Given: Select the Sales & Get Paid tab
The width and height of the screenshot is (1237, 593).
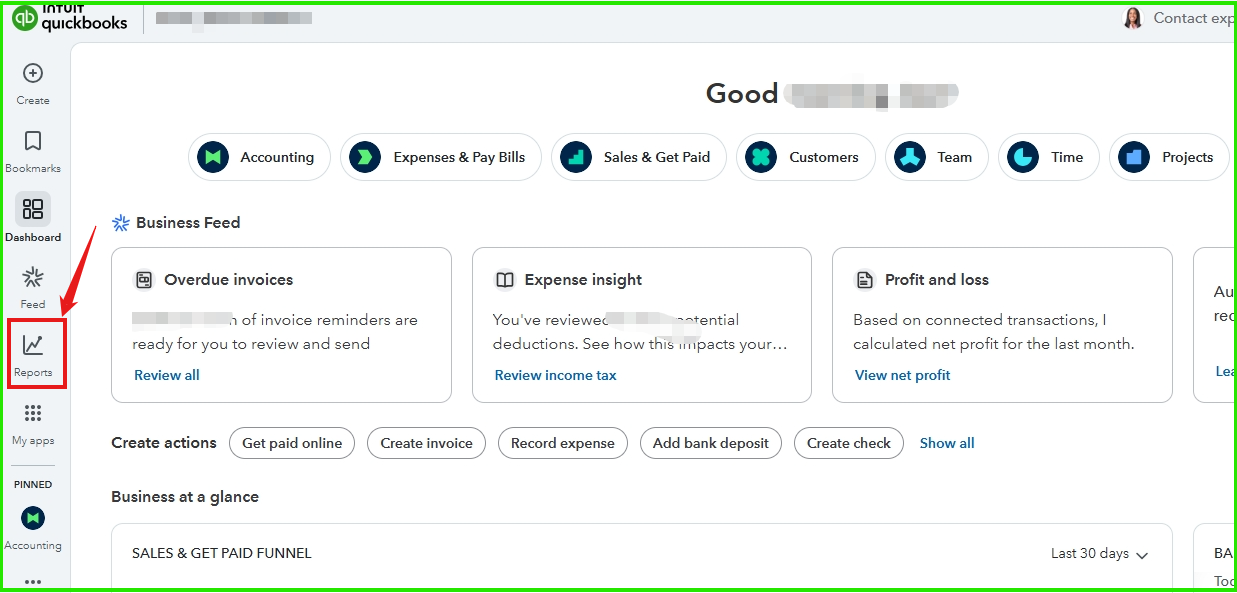Looking at the screenshot, I should point(639,157).
